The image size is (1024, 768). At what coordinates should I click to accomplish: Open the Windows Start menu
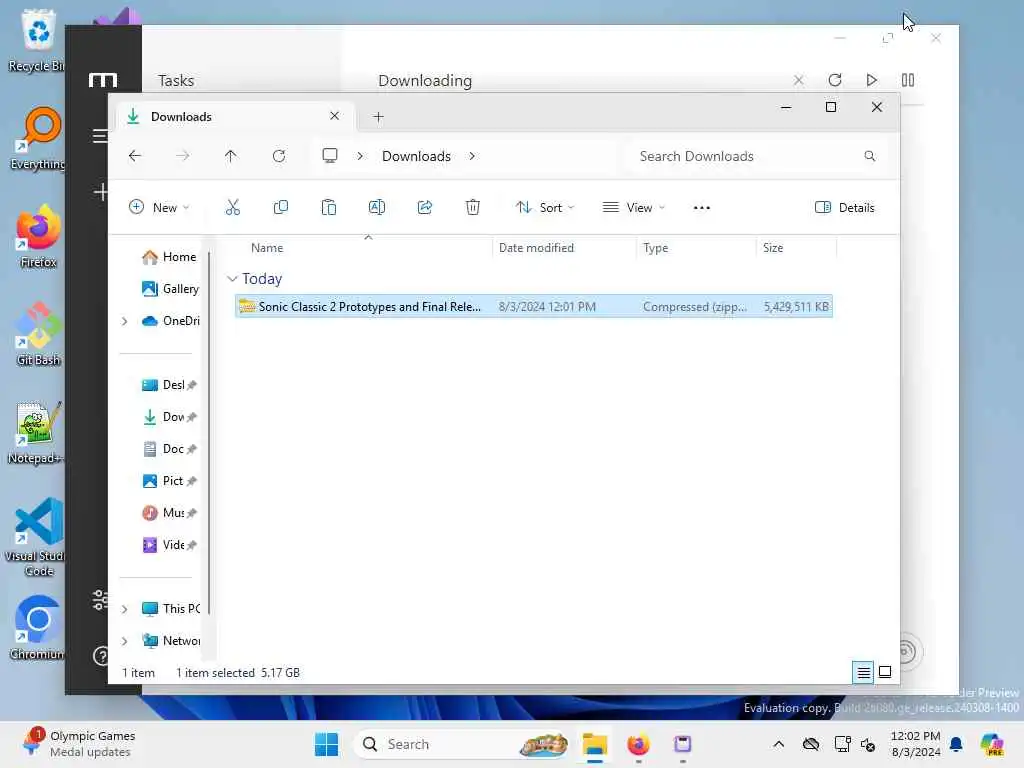[x=326, y=744]
